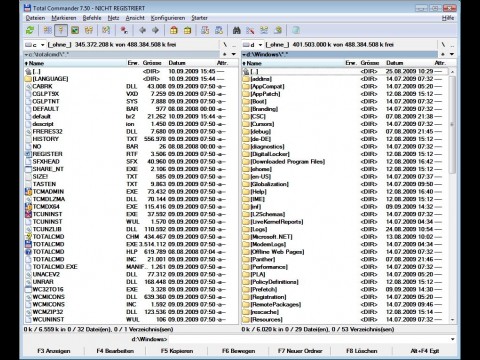Open the Konfigurieren menu
480x360 pixels.
point(168,18)
